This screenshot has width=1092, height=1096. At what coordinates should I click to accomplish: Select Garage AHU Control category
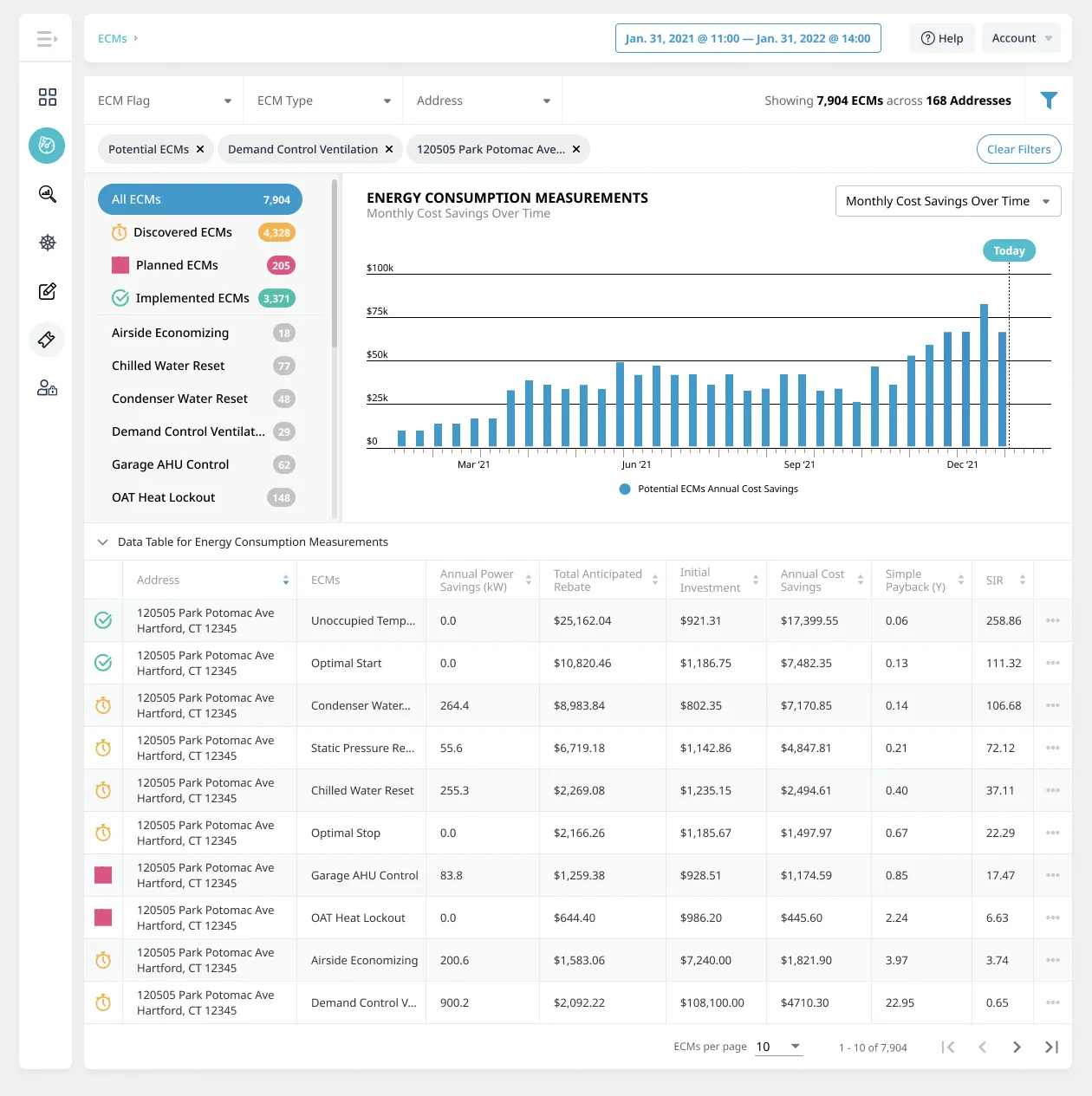click(x=204, y=464)
